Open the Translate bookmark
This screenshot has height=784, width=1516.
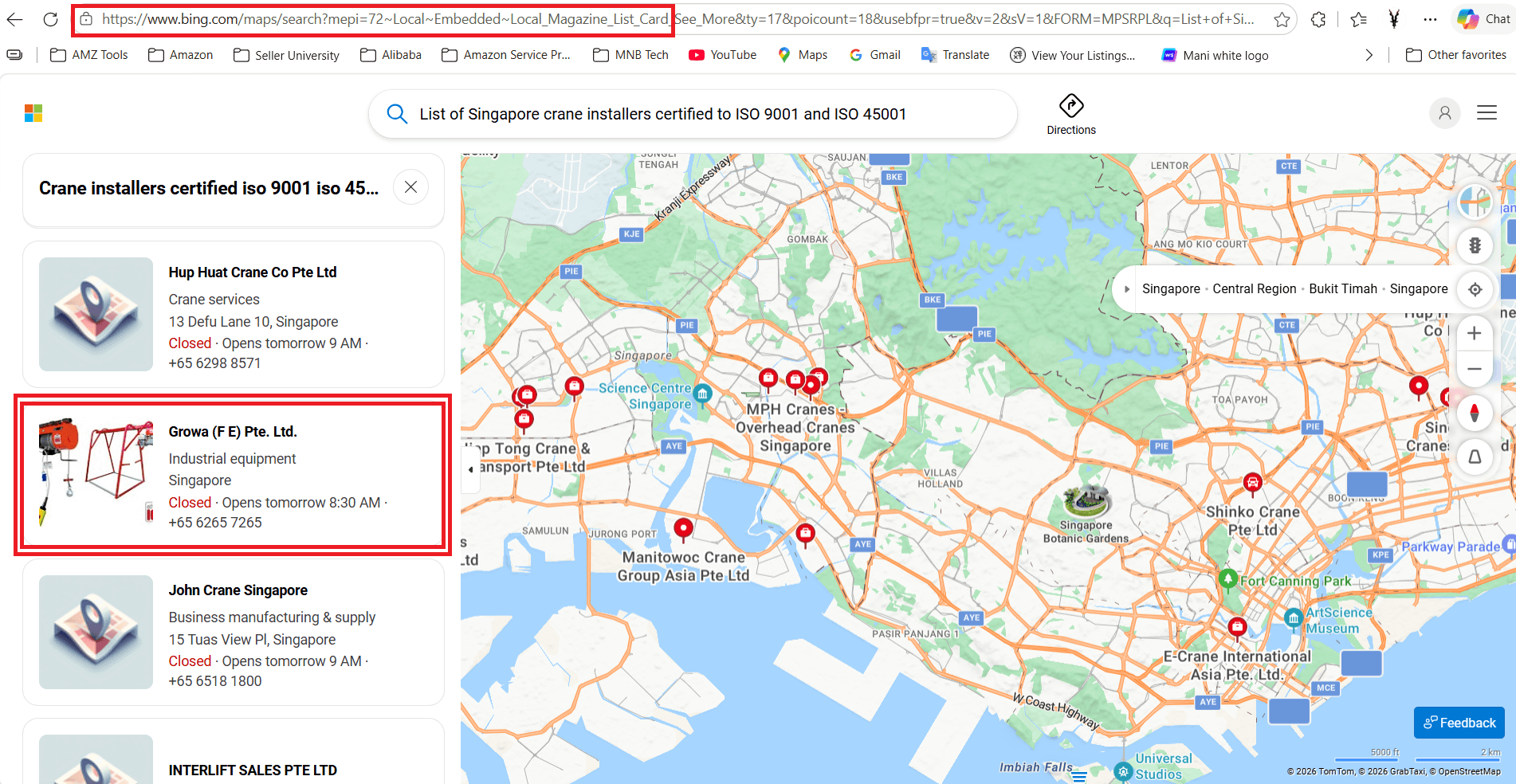point(955,55)
